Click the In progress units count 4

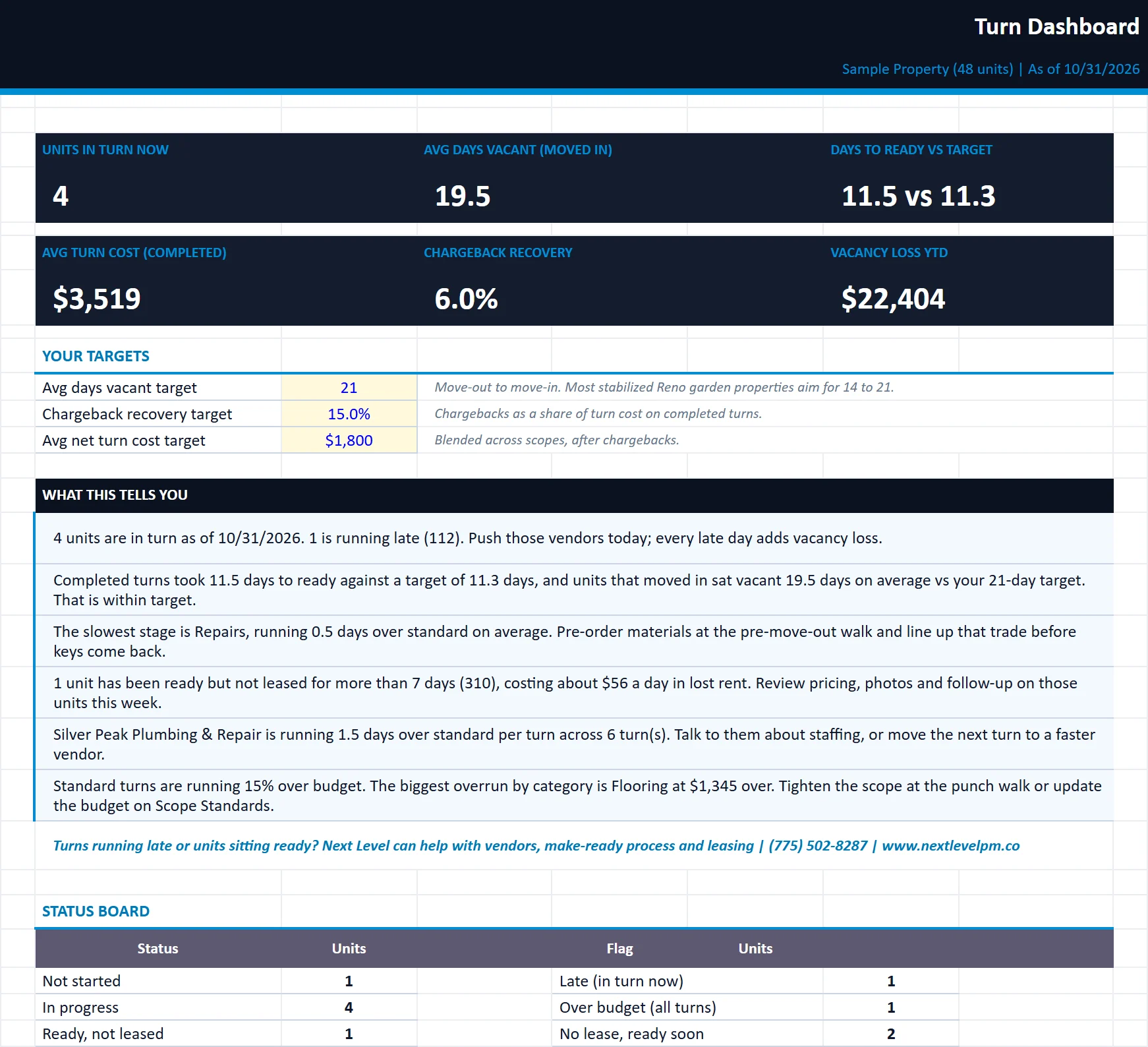(x=349, y=1007)
